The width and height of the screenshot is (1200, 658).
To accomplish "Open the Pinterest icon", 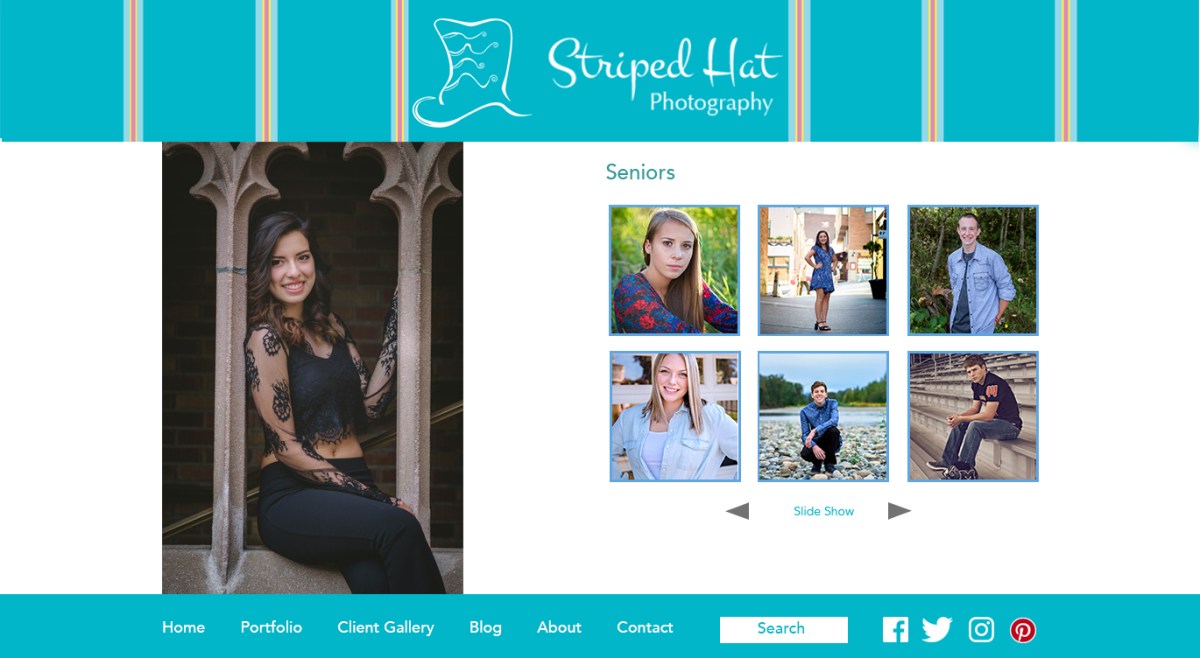I will coord(1022,630).
